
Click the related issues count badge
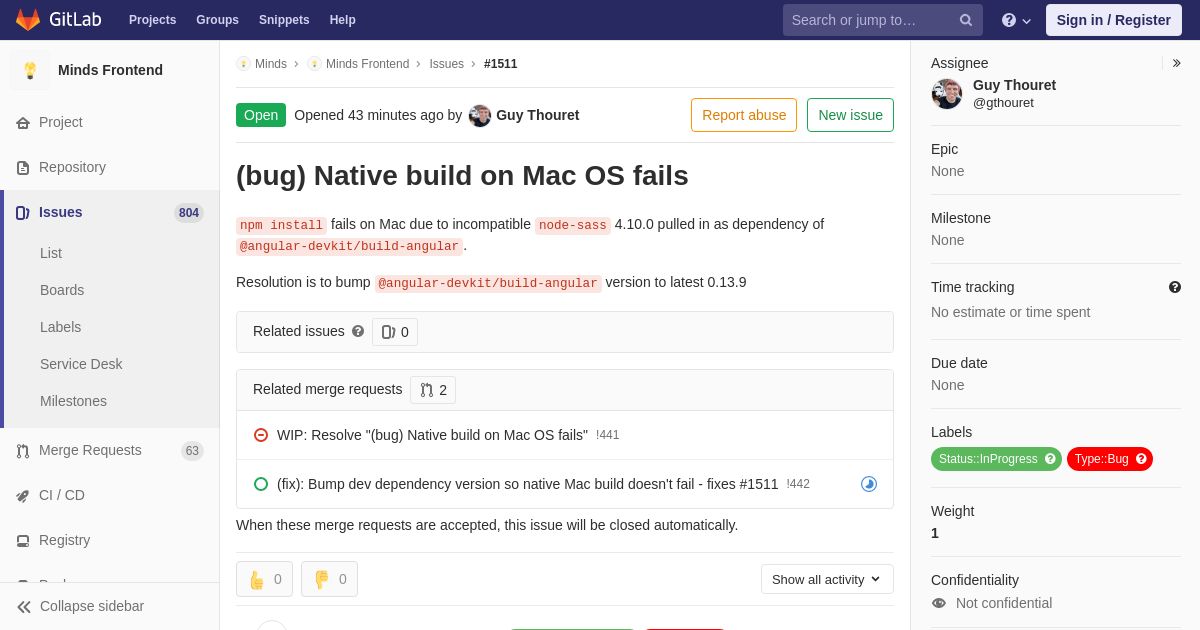(x=395, y=332)
